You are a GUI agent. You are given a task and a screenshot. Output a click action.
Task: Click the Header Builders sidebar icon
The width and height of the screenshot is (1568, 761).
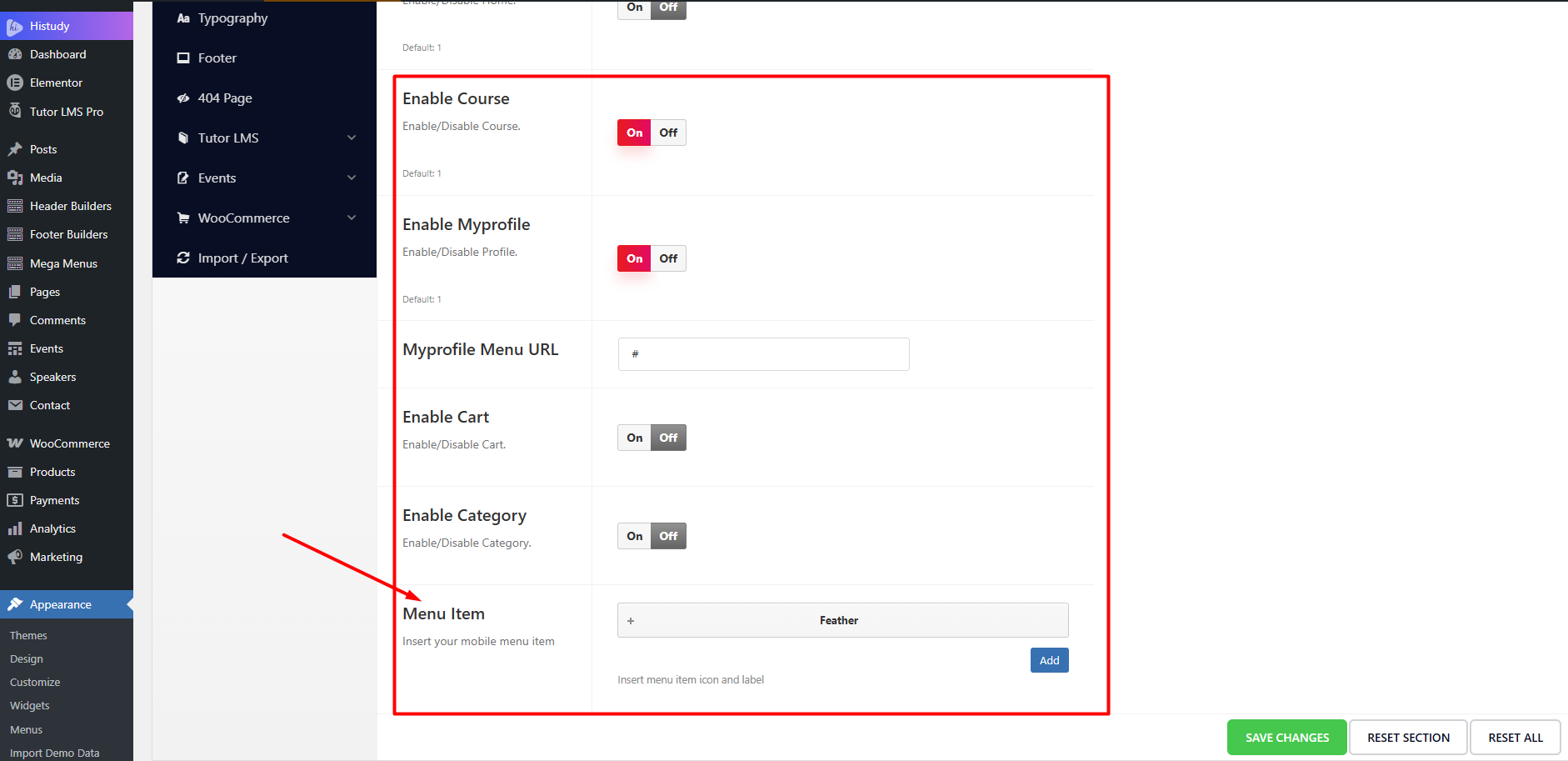pyautogui.click(x=15, y=206)
